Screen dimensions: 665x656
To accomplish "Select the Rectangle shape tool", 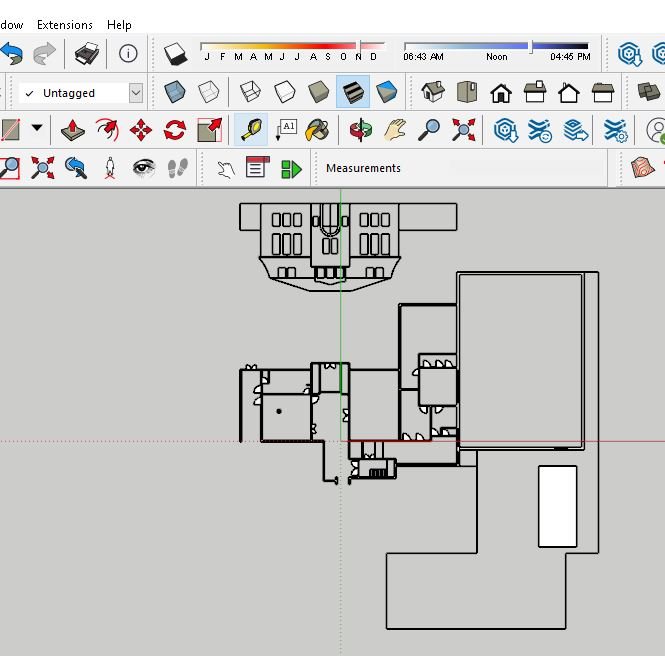I will [10, 130].
